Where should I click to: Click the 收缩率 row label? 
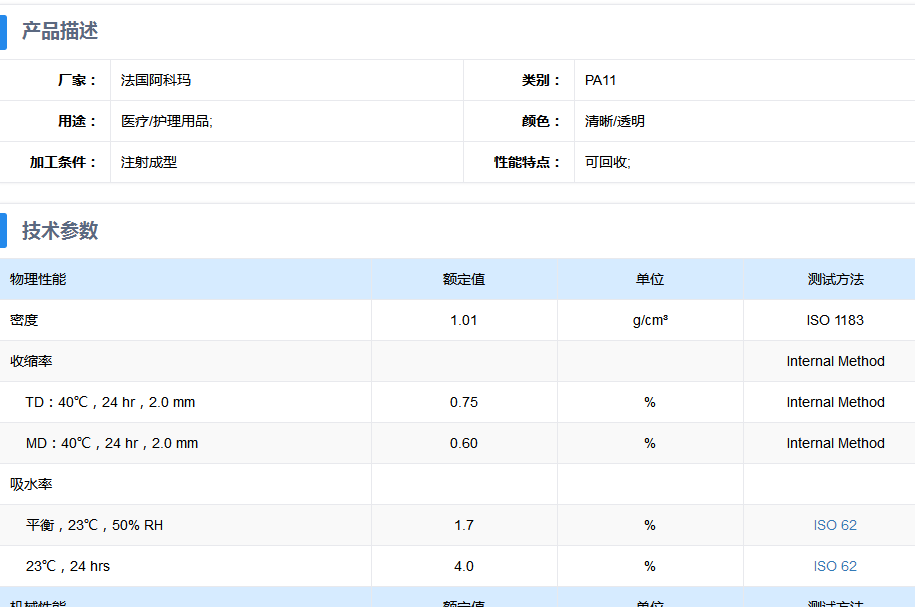pyautogui.click(x=31, y=361)
